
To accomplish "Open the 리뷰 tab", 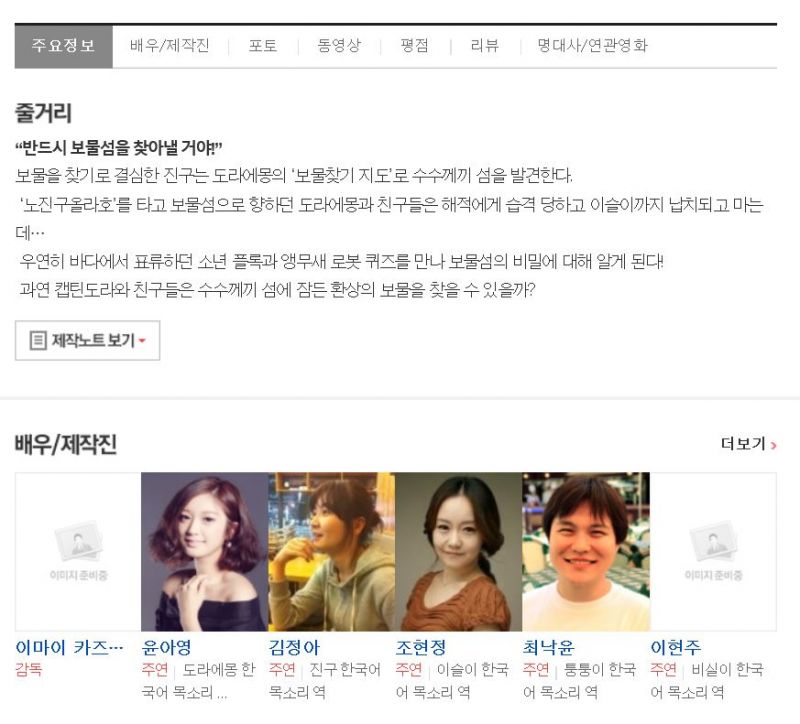I will pyautogui.click(x=484, y=46).
